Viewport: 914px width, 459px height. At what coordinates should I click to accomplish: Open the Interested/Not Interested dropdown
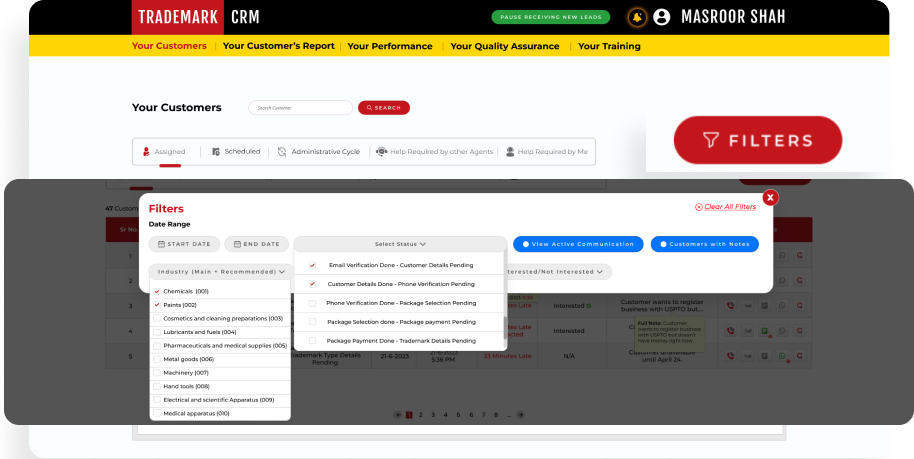(x=555, y=271)
